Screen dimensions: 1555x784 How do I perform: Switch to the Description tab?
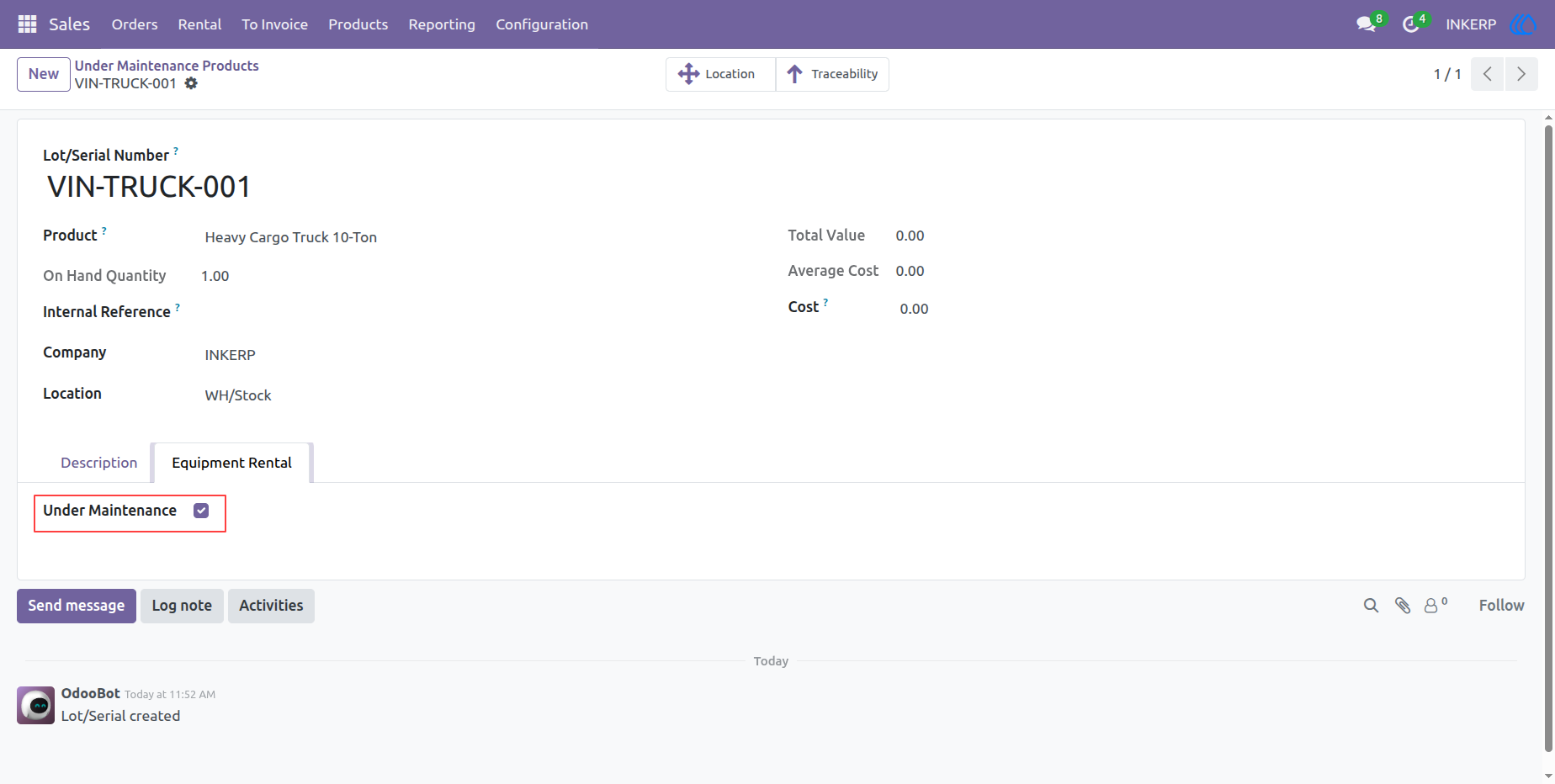98,463
